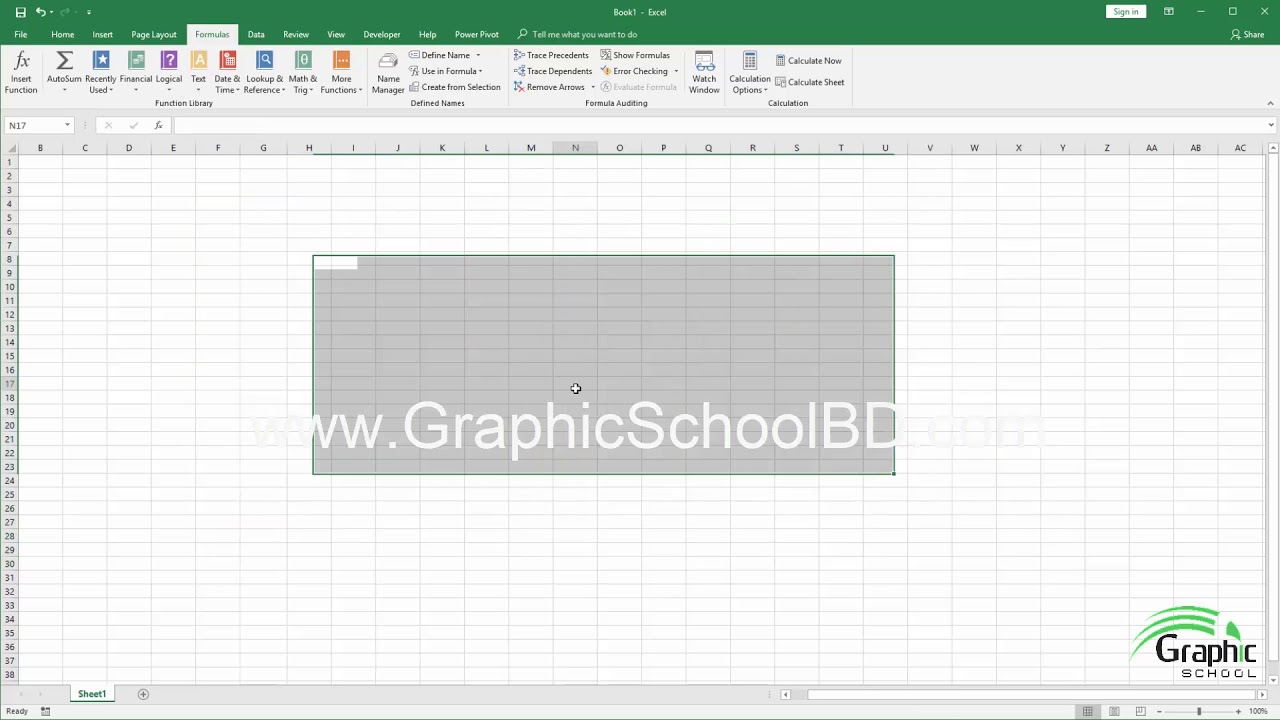Click Define Name button
The height and width of the screenshot is (720, 1280).
click(440, 55)
